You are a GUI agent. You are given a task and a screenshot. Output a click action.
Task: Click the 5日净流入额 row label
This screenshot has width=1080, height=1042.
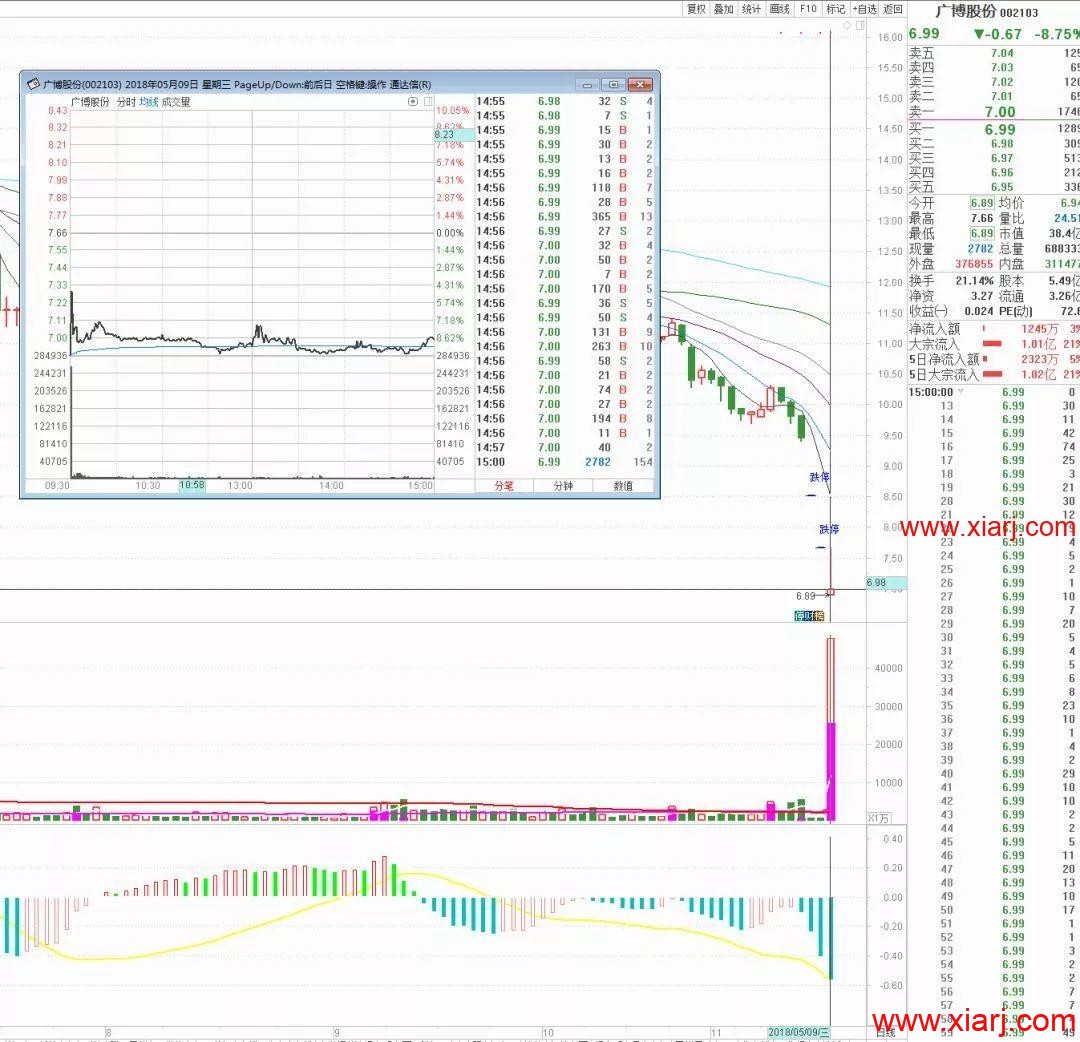(944, 359)
